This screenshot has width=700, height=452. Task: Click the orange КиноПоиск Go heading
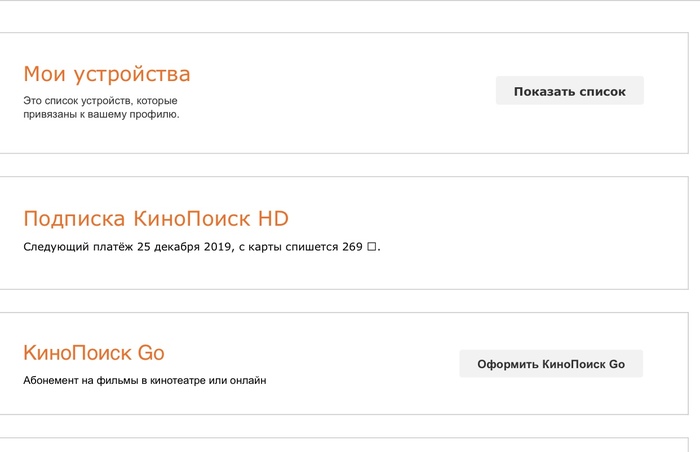click(x=94, y=353)
